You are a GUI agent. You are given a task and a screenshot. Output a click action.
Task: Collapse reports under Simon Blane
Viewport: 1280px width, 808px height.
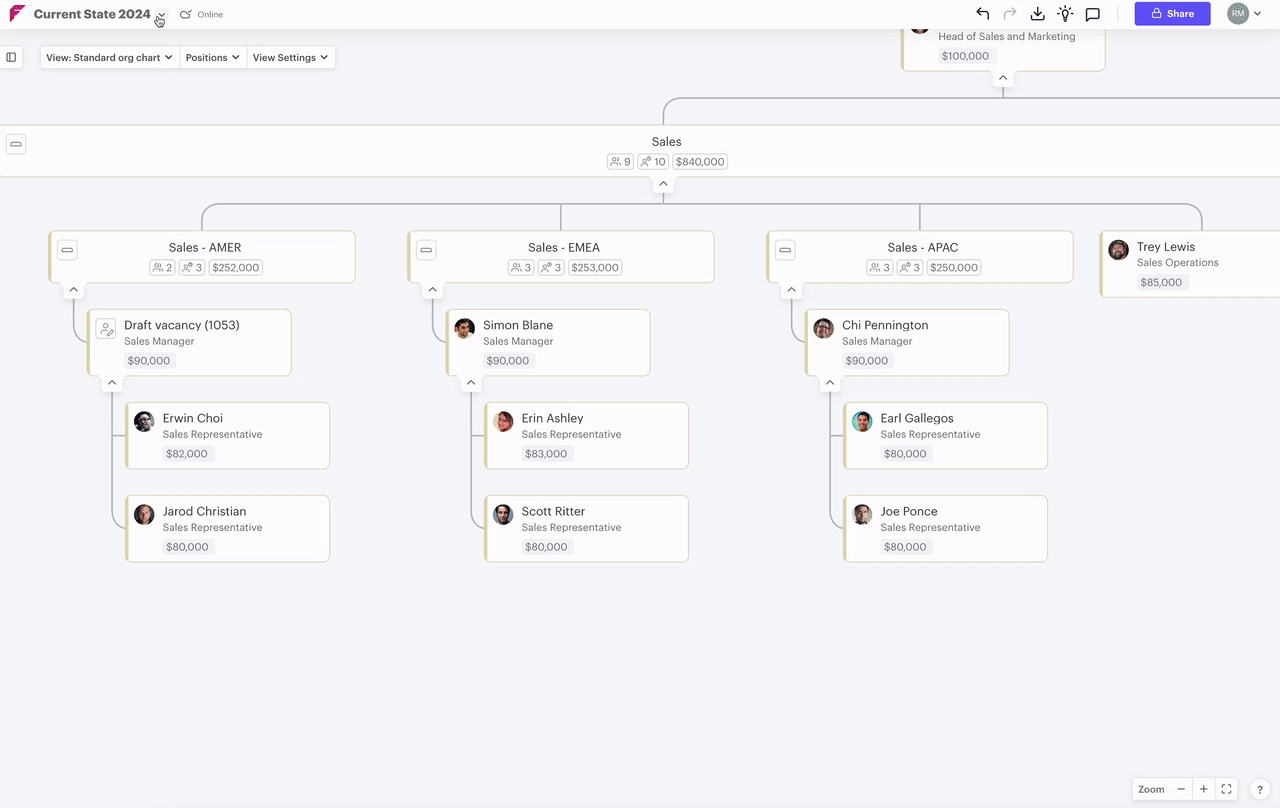[471, 383]
